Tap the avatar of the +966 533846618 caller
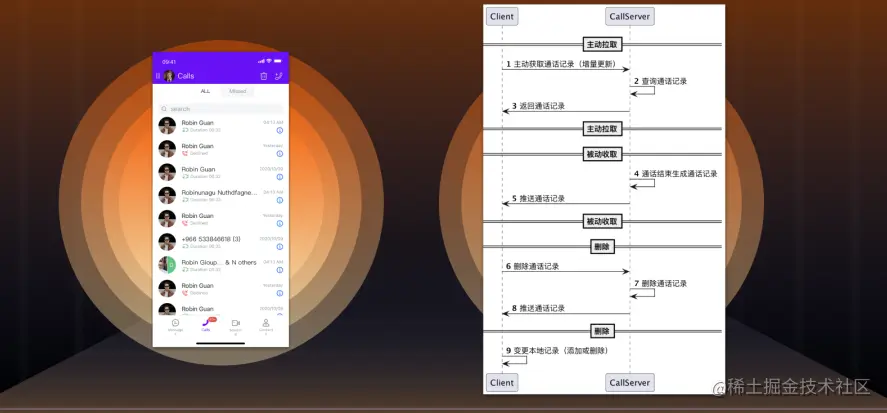 click(x=167, y=242)
